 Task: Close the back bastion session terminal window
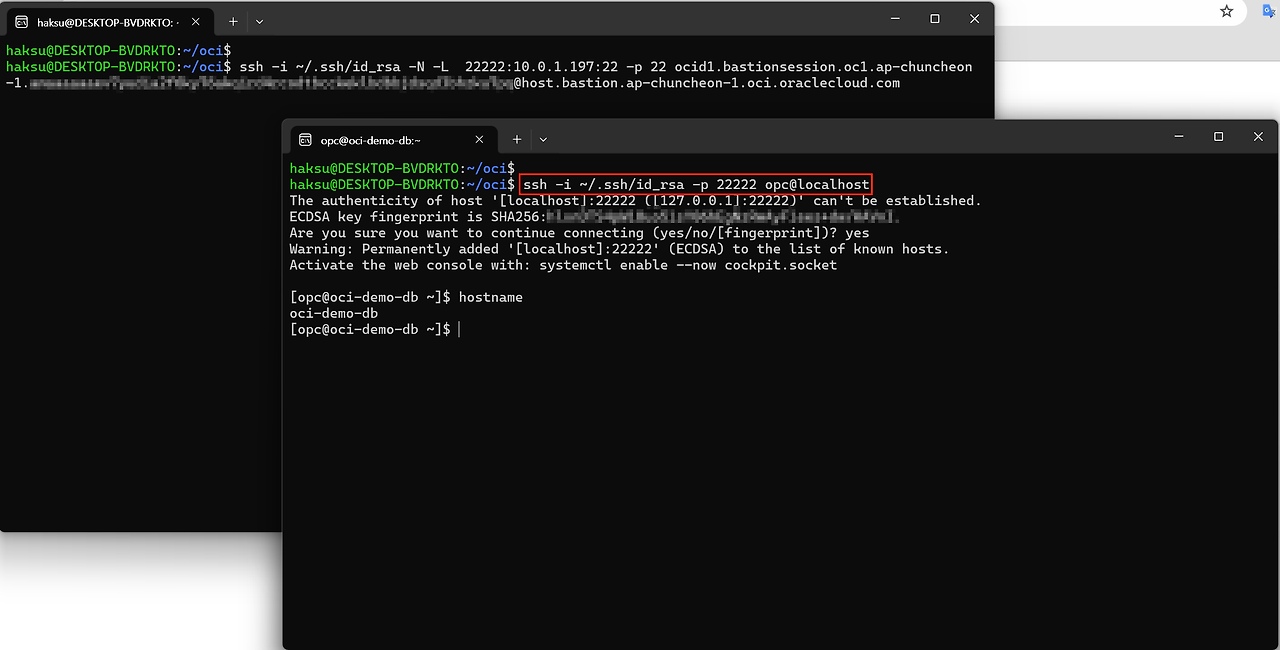[974, 19]
